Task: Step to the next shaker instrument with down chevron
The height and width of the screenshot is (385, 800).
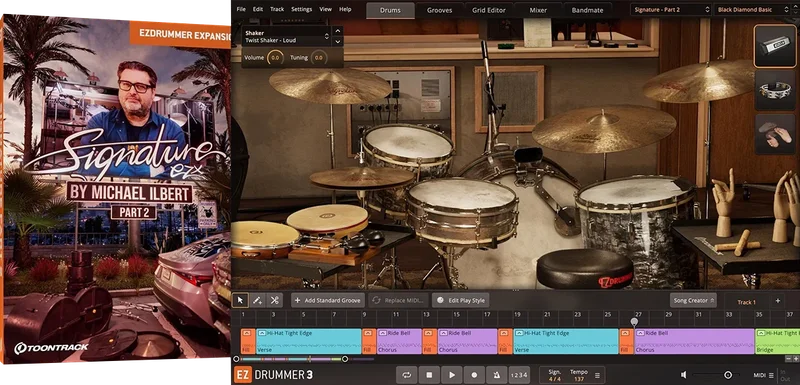Action: click(337, 41)
